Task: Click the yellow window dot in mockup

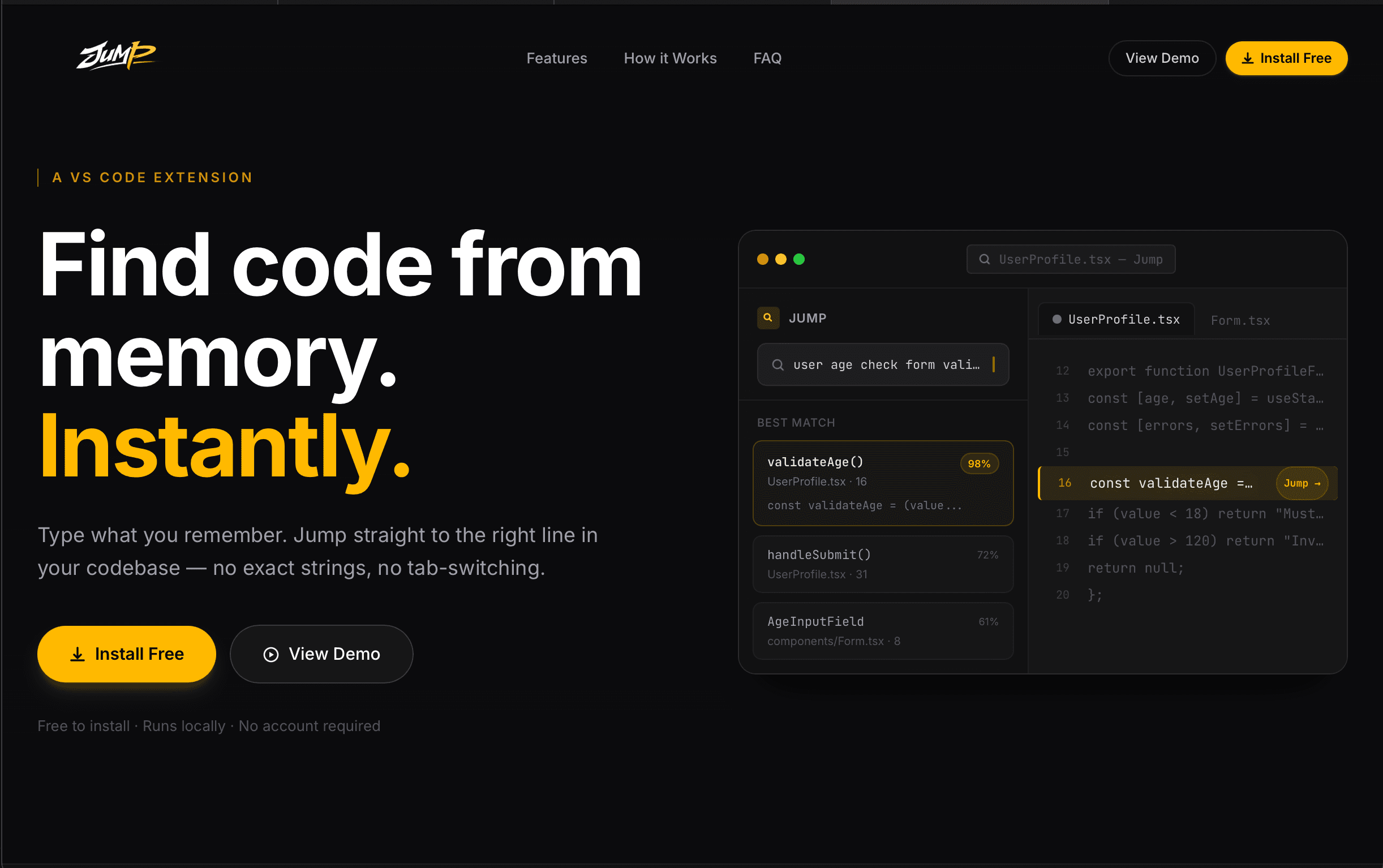Action: click(x=781, y=260)
